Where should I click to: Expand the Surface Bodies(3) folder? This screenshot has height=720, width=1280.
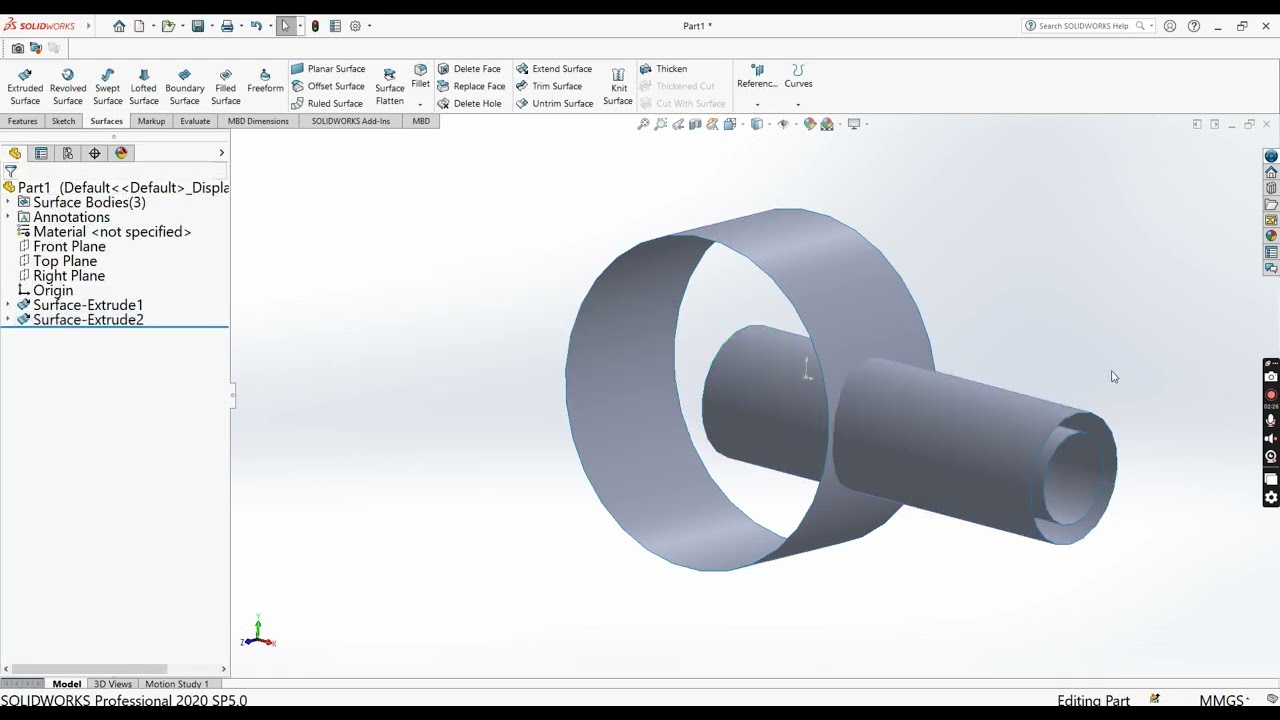click(8, 202)
